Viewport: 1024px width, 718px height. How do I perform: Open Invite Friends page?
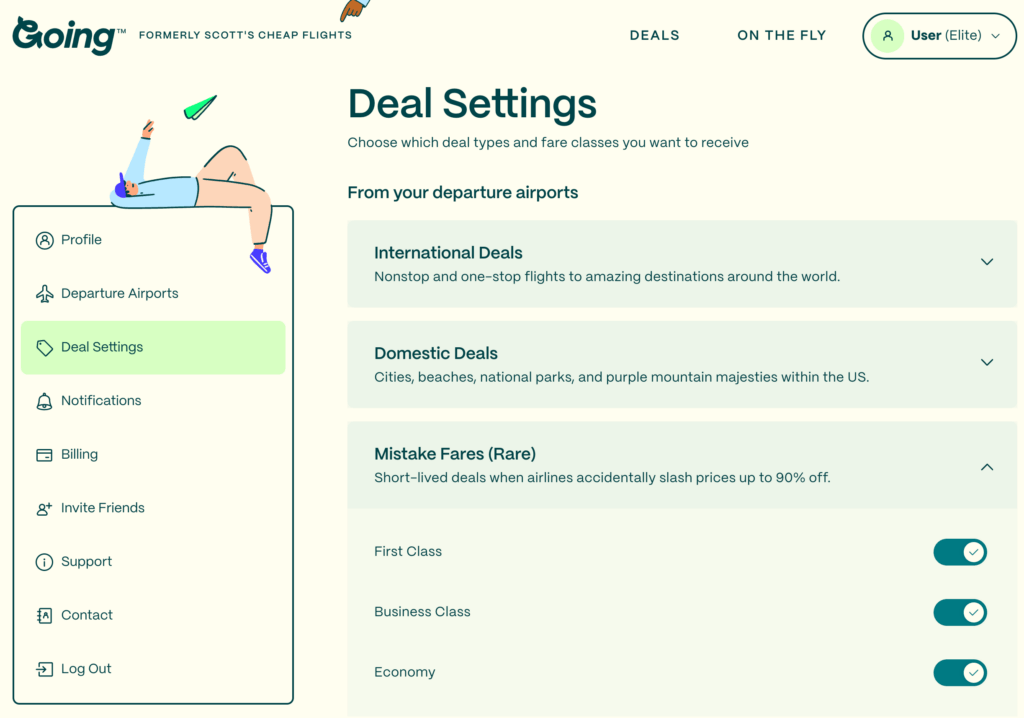[x=153, y=508]
